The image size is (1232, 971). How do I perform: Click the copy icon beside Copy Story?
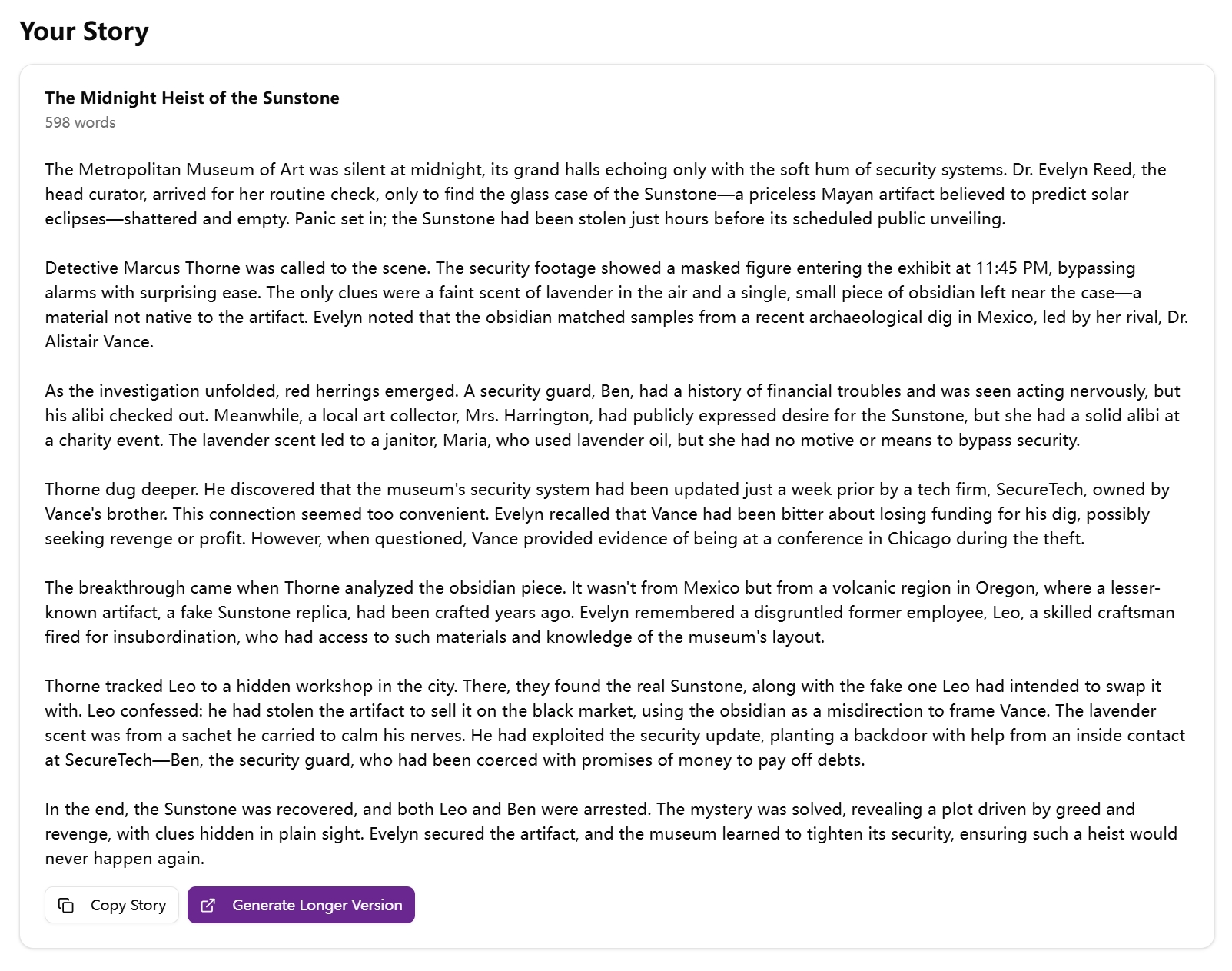(x=67, y=905)
